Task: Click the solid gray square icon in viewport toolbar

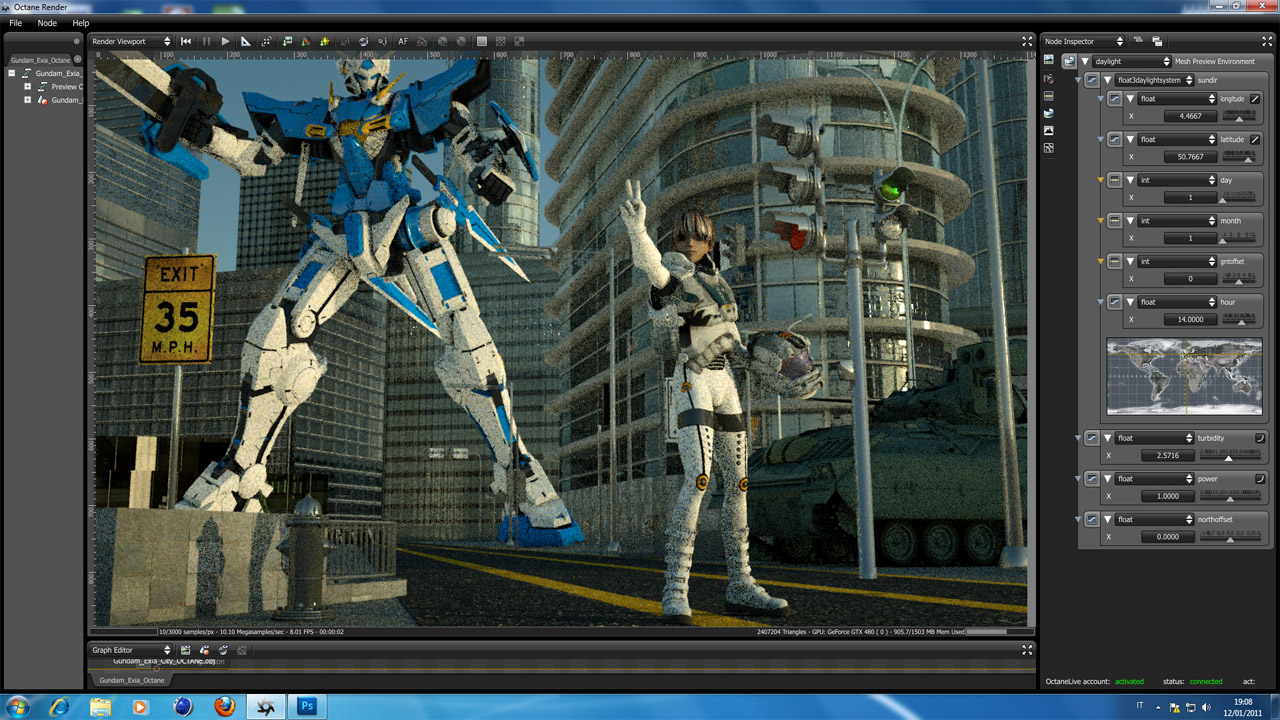Action: coord(482,41)
